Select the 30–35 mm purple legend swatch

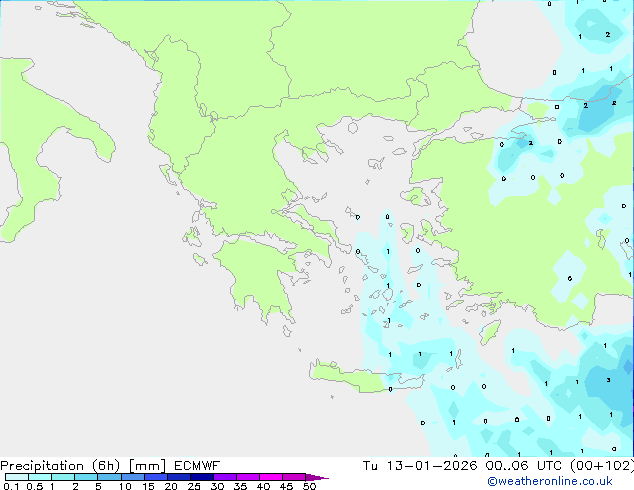tap(225, 477)
